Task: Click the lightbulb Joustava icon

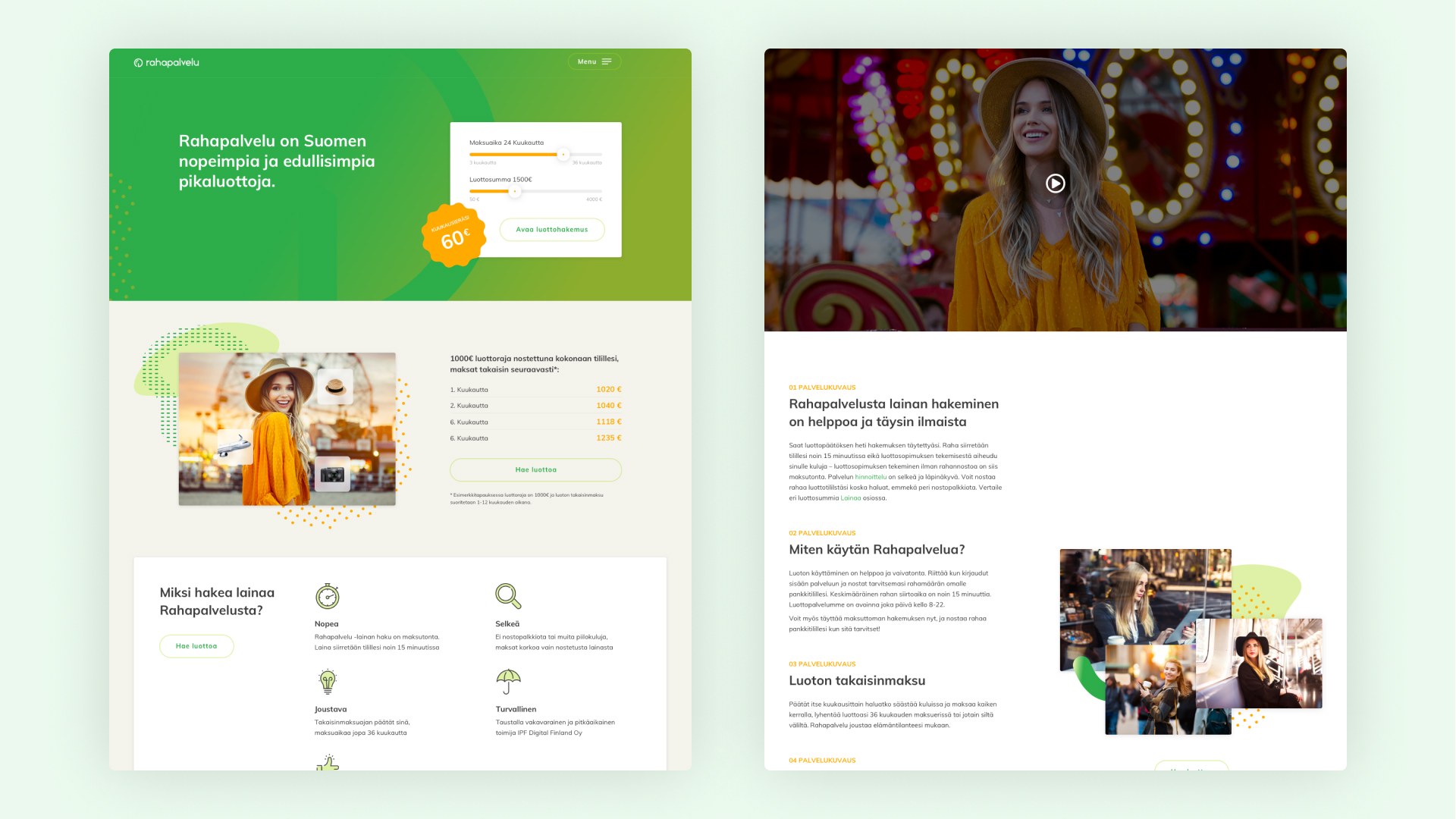Action: (327, 682)
